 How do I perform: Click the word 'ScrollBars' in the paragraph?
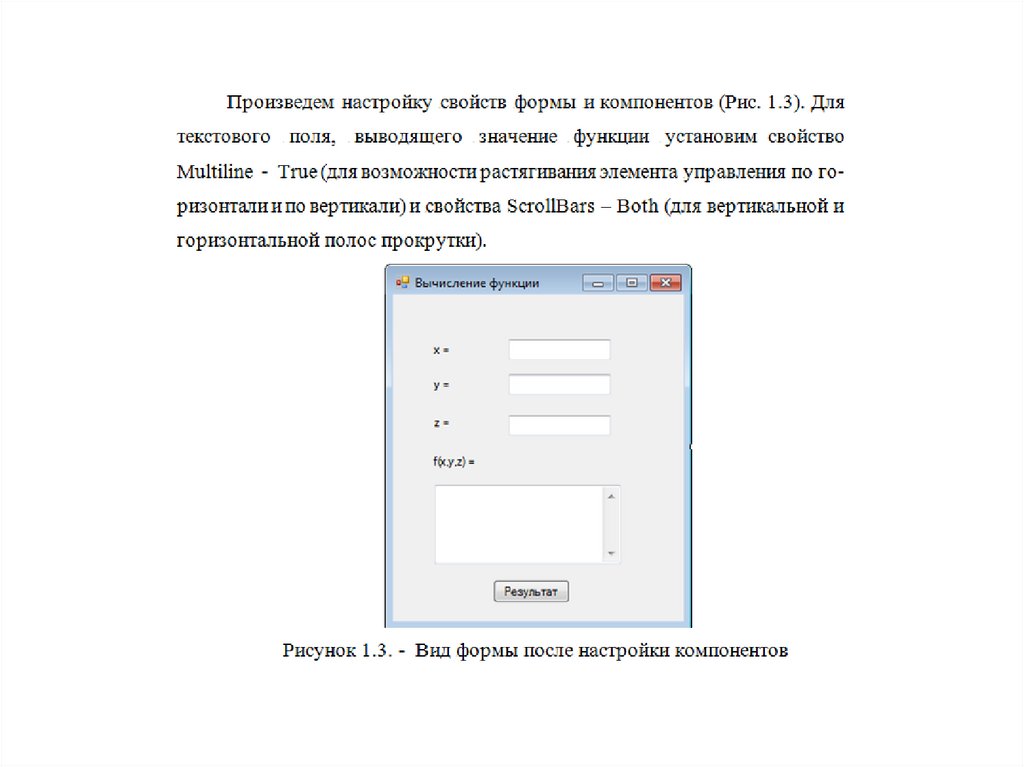coord(551,206)
